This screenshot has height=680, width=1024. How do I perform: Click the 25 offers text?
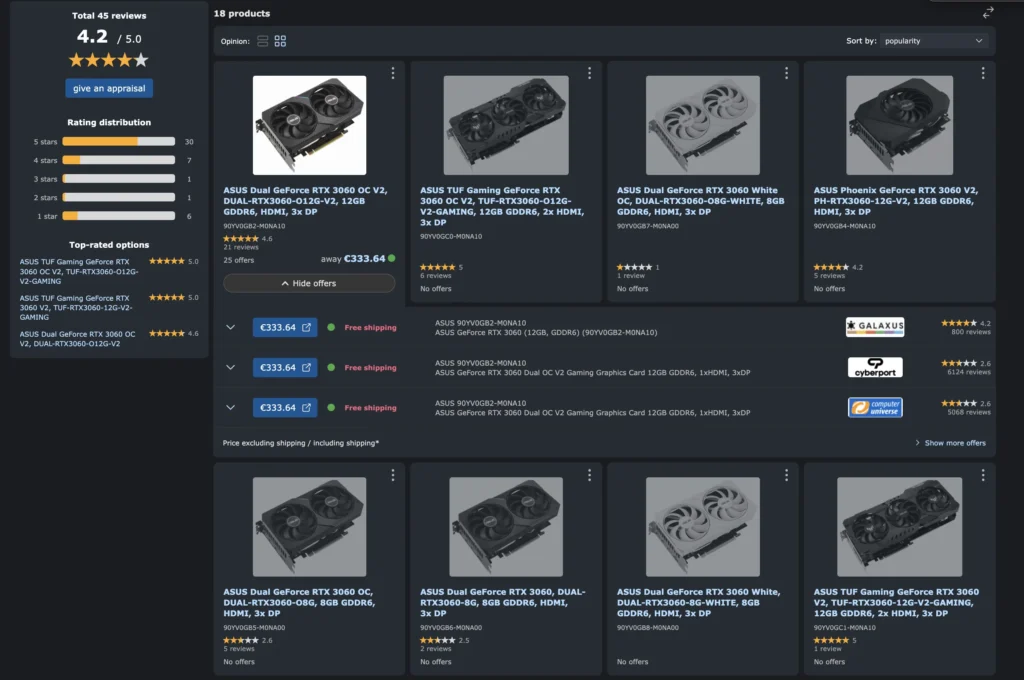(x=238, y=260)
